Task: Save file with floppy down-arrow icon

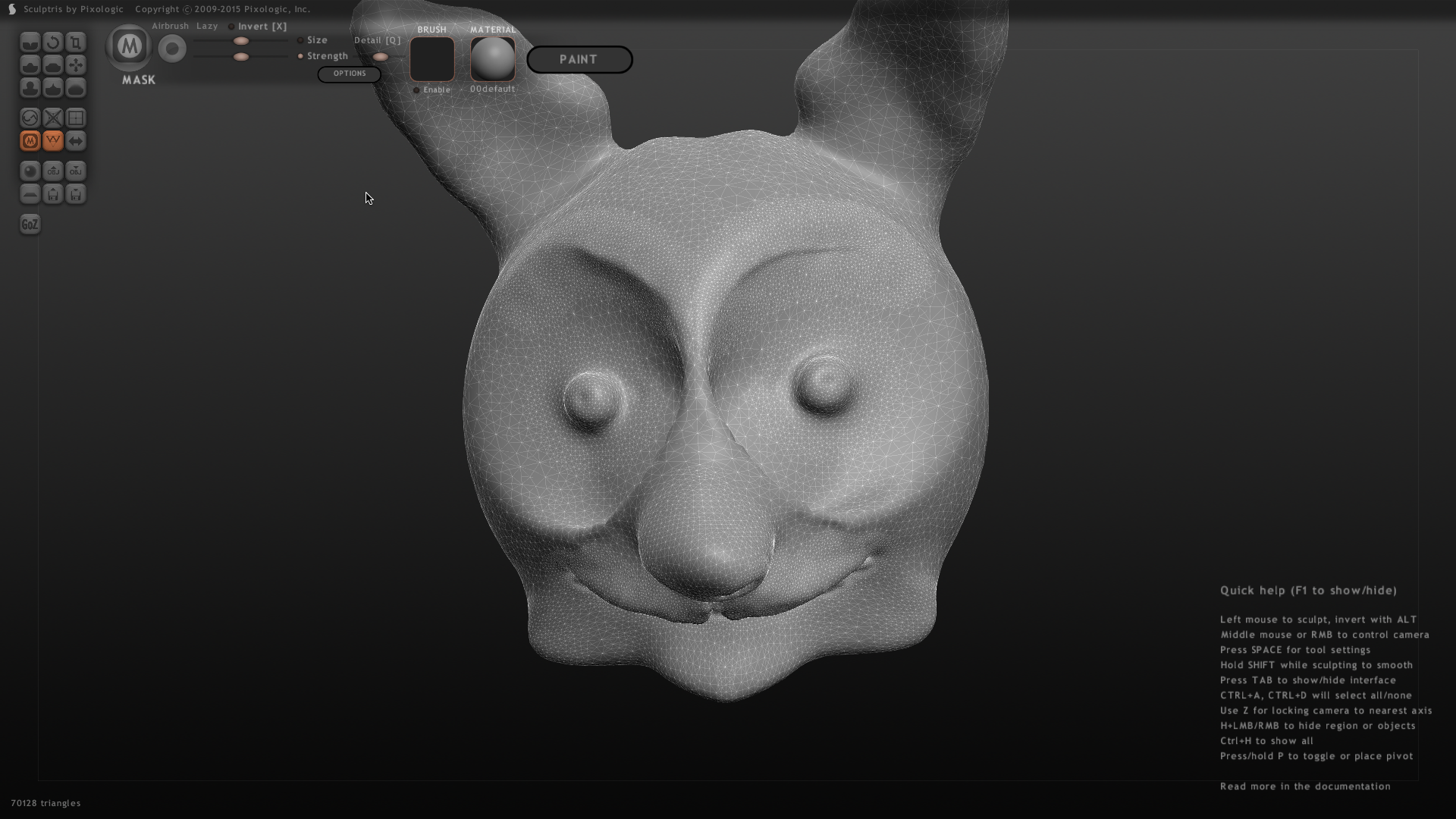Action: point(76,194)
